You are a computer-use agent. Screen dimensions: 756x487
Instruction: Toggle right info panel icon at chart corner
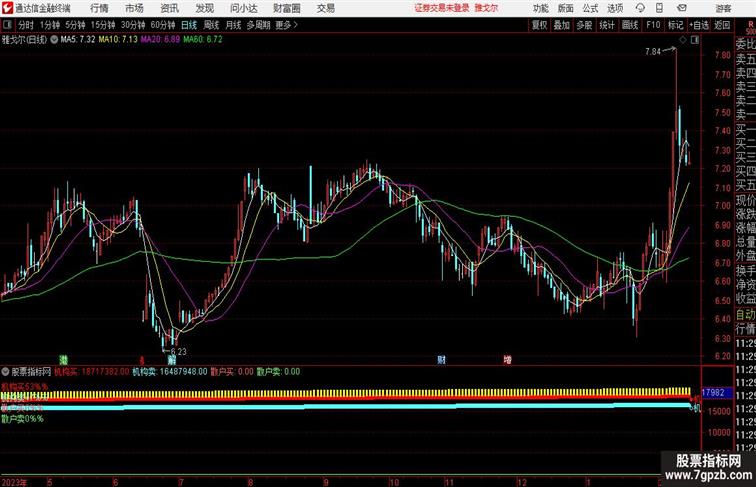[695, 40]
